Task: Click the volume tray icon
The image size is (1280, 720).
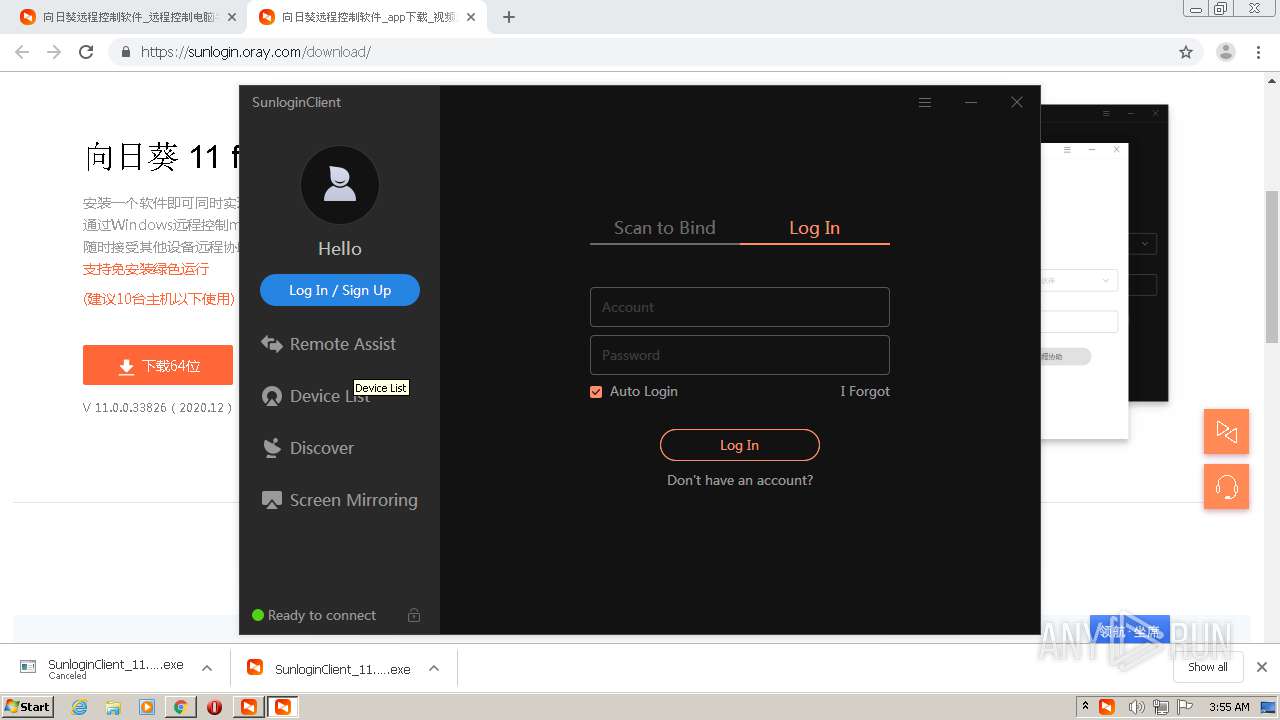Action: [1136, 707]
